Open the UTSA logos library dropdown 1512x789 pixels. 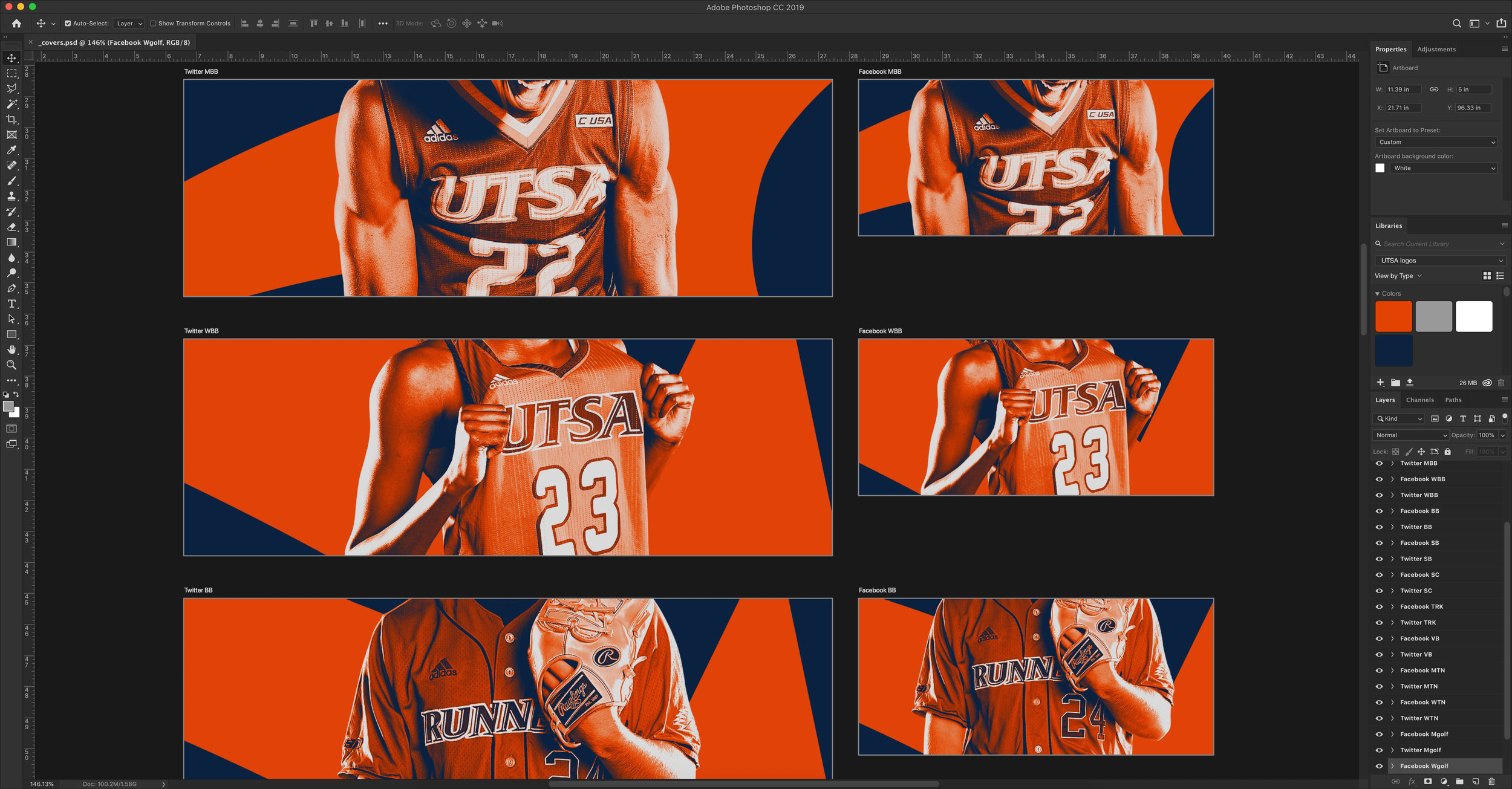tap(1440, 261)
